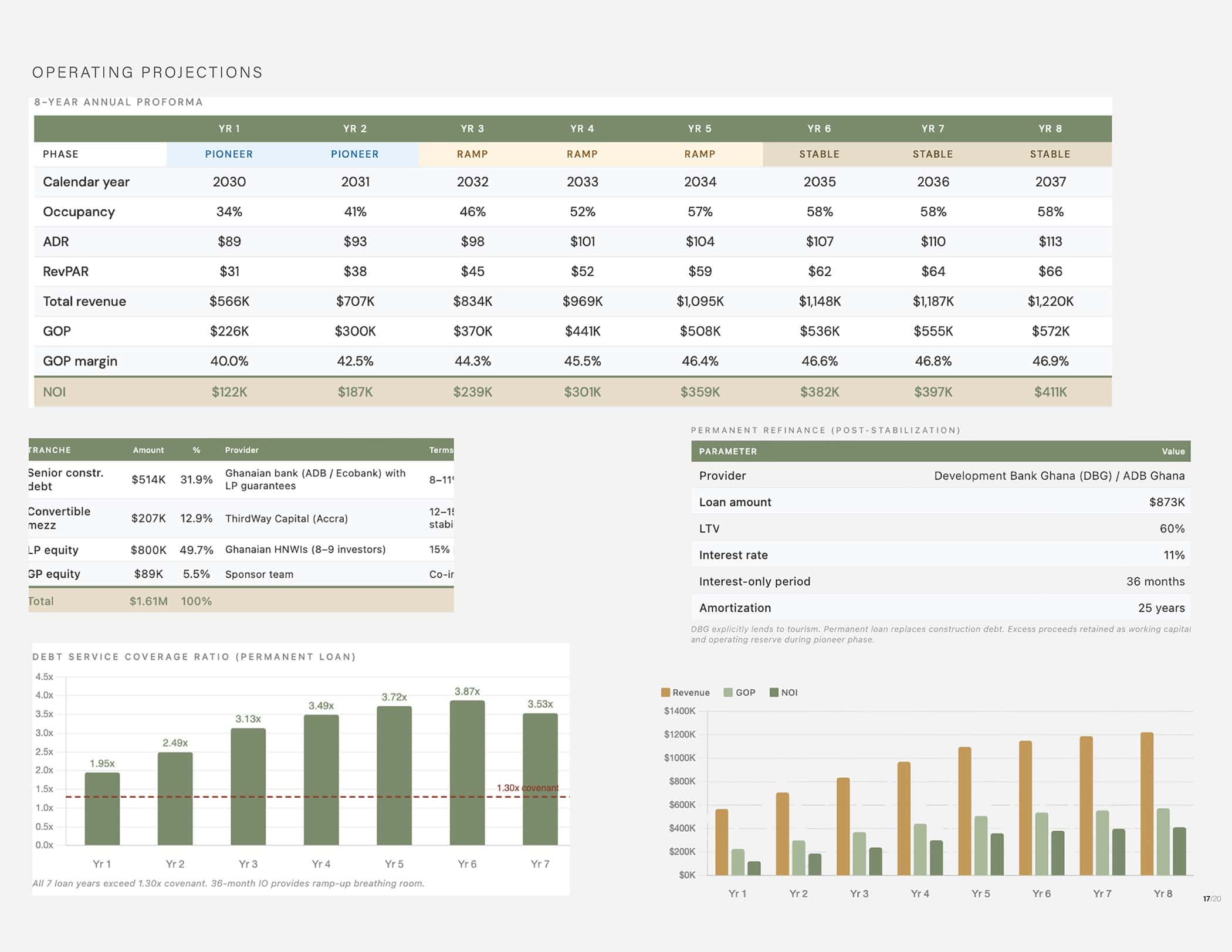This screenshot has width=1232, height=952.
Task: Click Sponsor team provider cell
Action: (259, 574)
